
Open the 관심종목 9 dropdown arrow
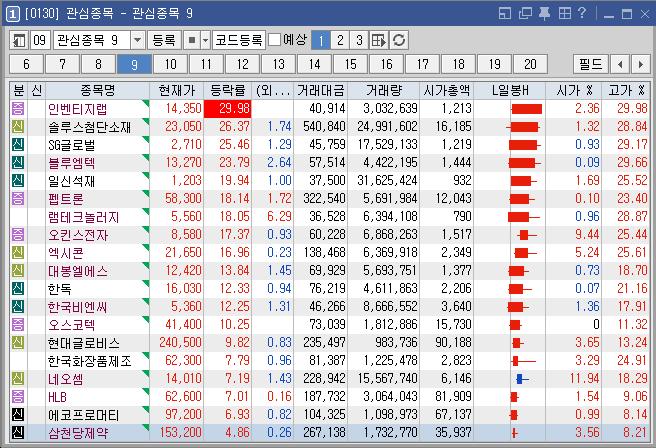(x=137, y=41)
